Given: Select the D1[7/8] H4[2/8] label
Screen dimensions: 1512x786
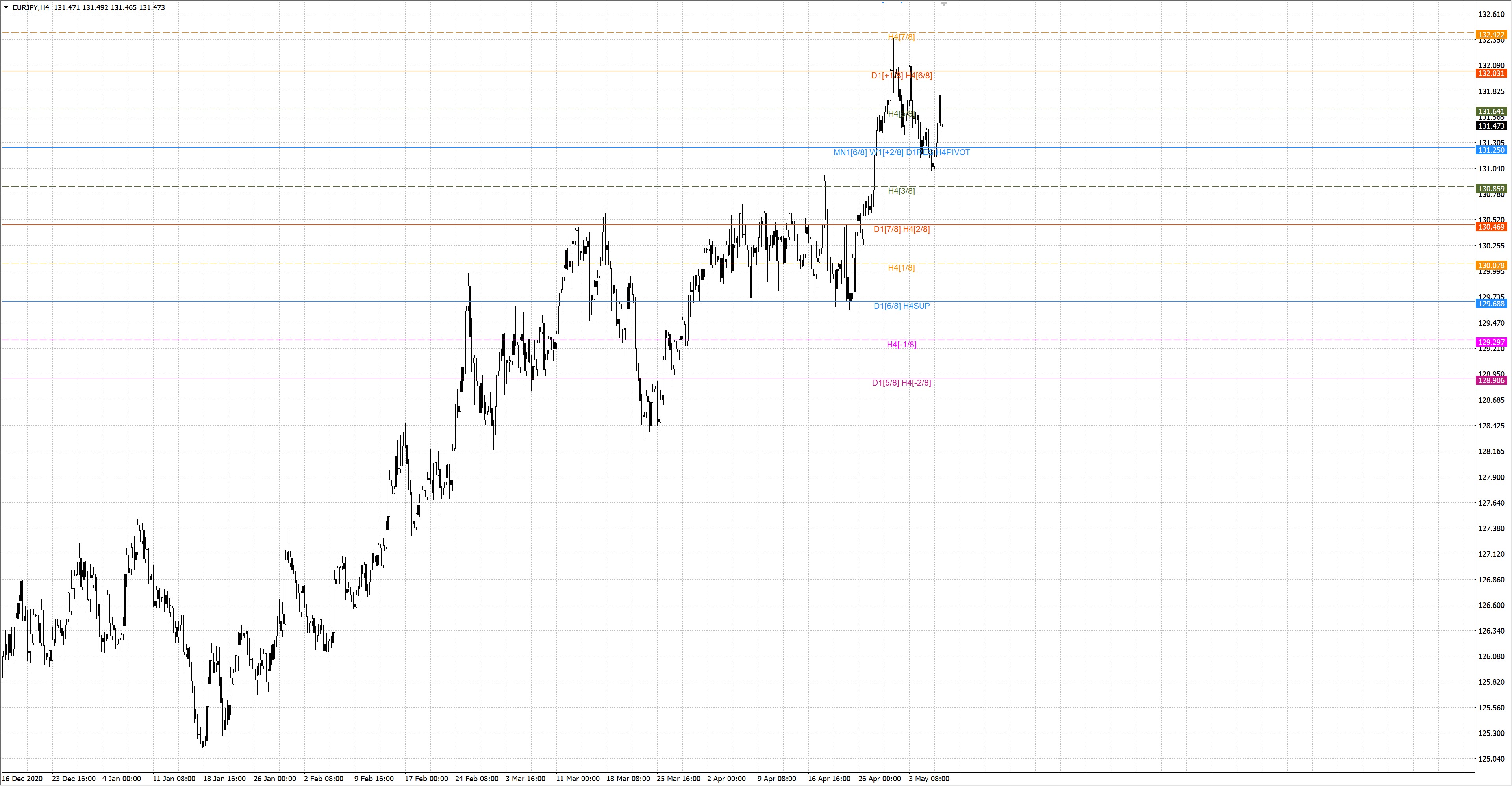Looking at the screenshot, I should point(901,229).
